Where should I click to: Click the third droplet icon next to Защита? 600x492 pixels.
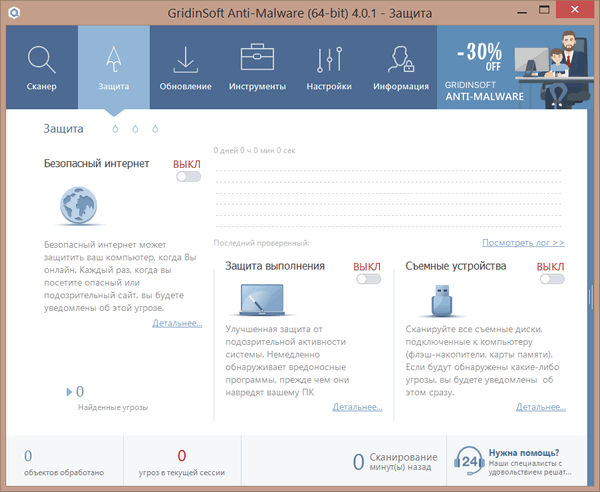155,129
